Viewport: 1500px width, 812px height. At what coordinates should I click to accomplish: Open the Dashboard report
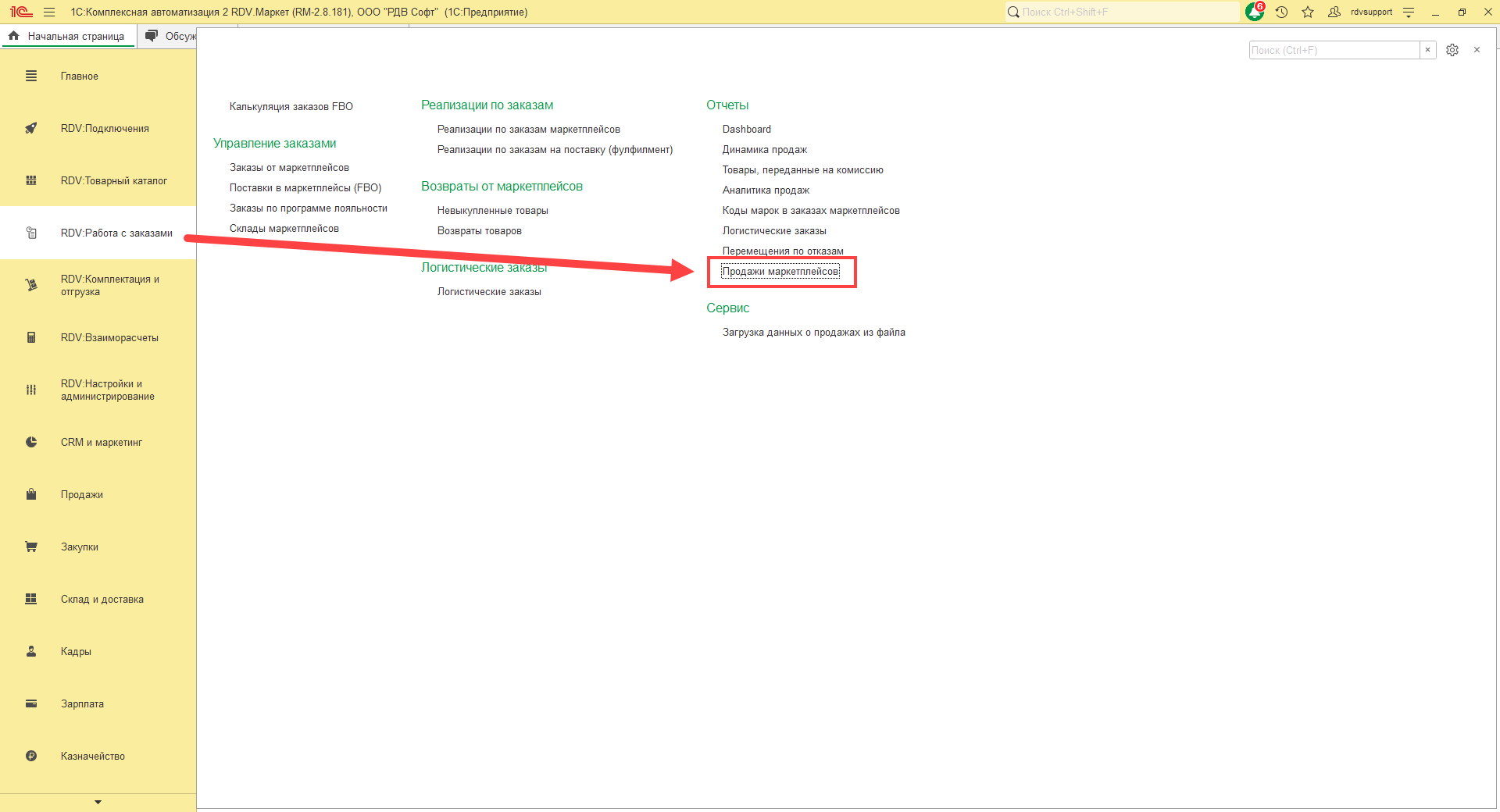tap(747, 129)
